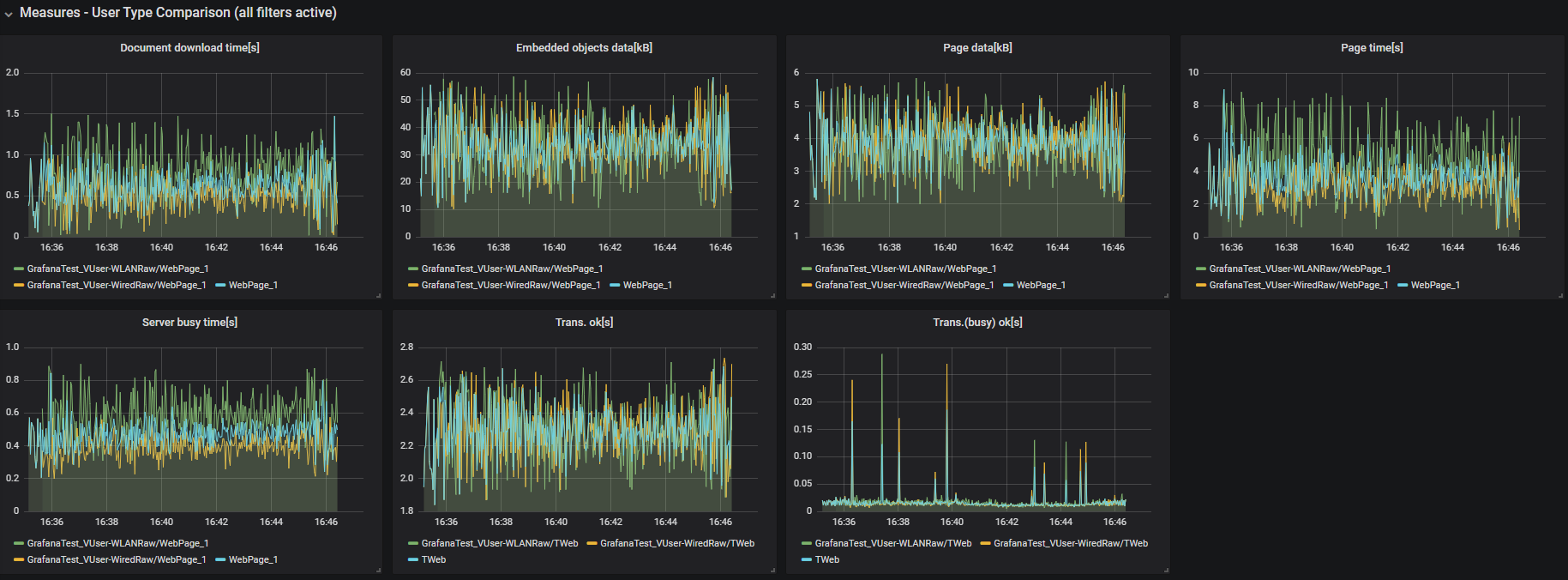Toggle WiredRaw/TWeb series in Trans. ok legend

pyautogui.click(x=676, y=543)
